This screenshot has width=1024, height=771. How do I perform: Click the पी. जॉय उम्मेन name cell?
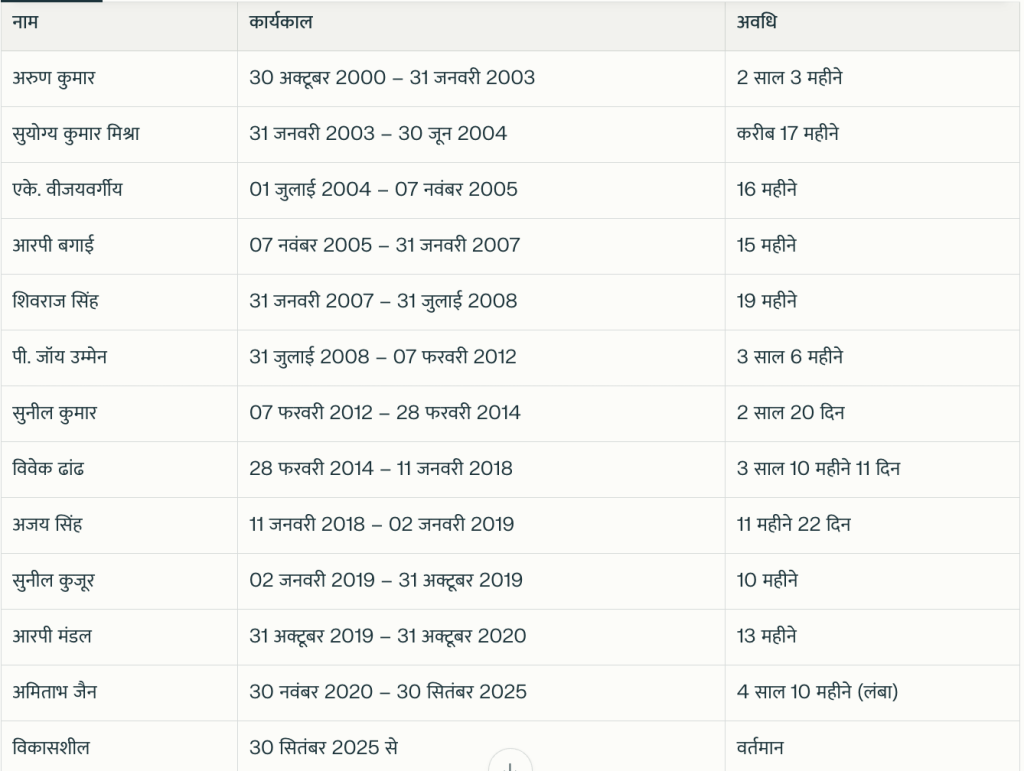[x=60, y=358]
